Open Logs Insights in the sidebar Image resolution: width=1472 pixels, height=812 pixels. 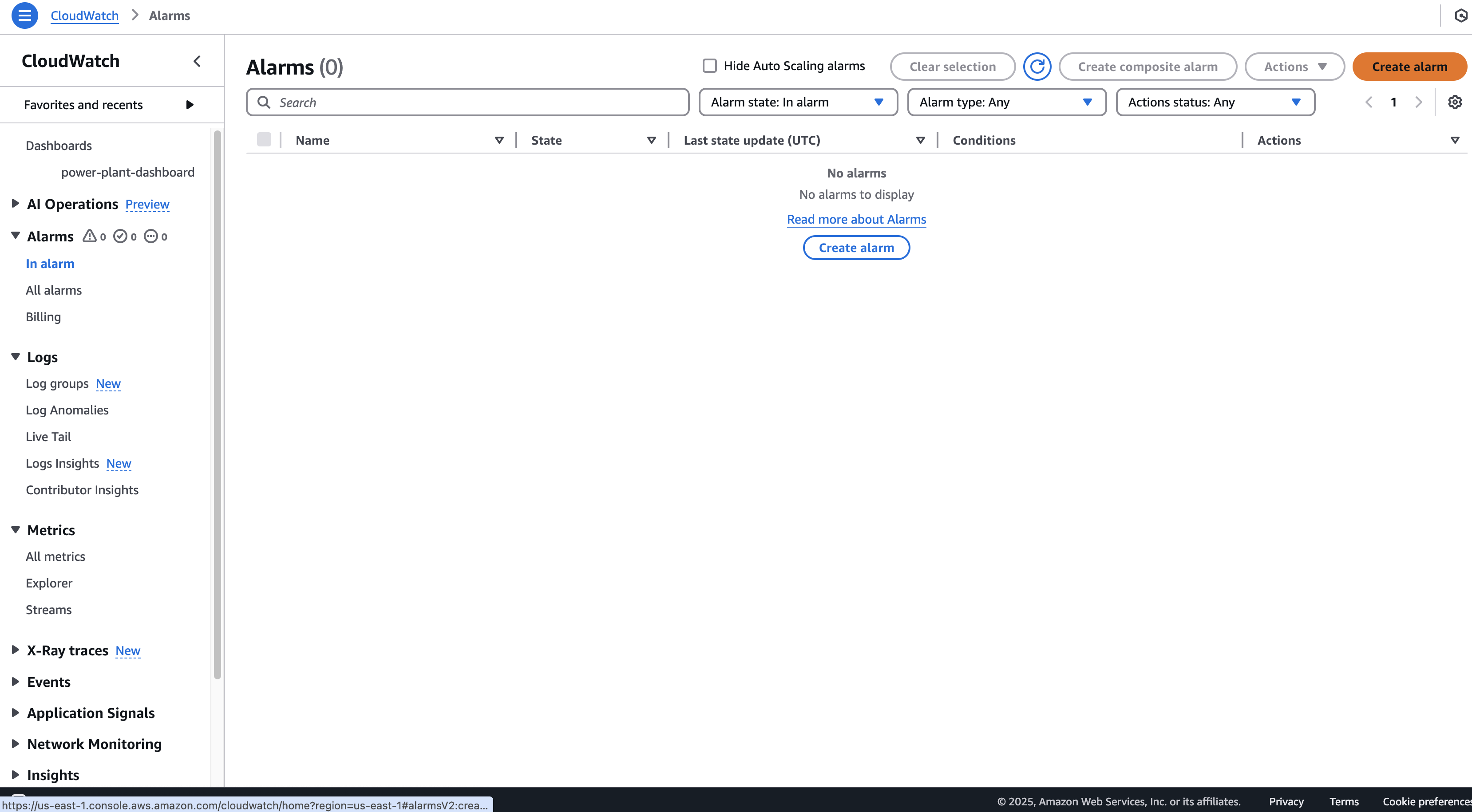[62, 464]
